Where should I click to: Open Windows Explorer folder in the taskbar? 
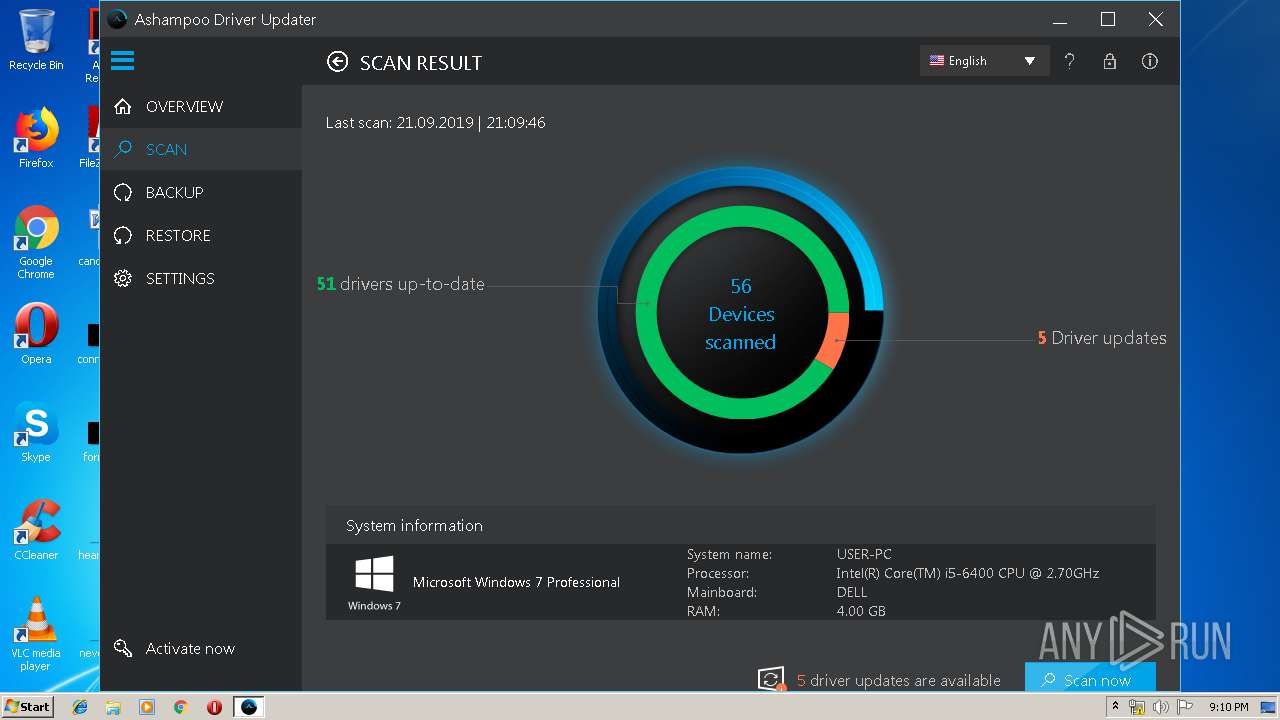pos(113,707)
